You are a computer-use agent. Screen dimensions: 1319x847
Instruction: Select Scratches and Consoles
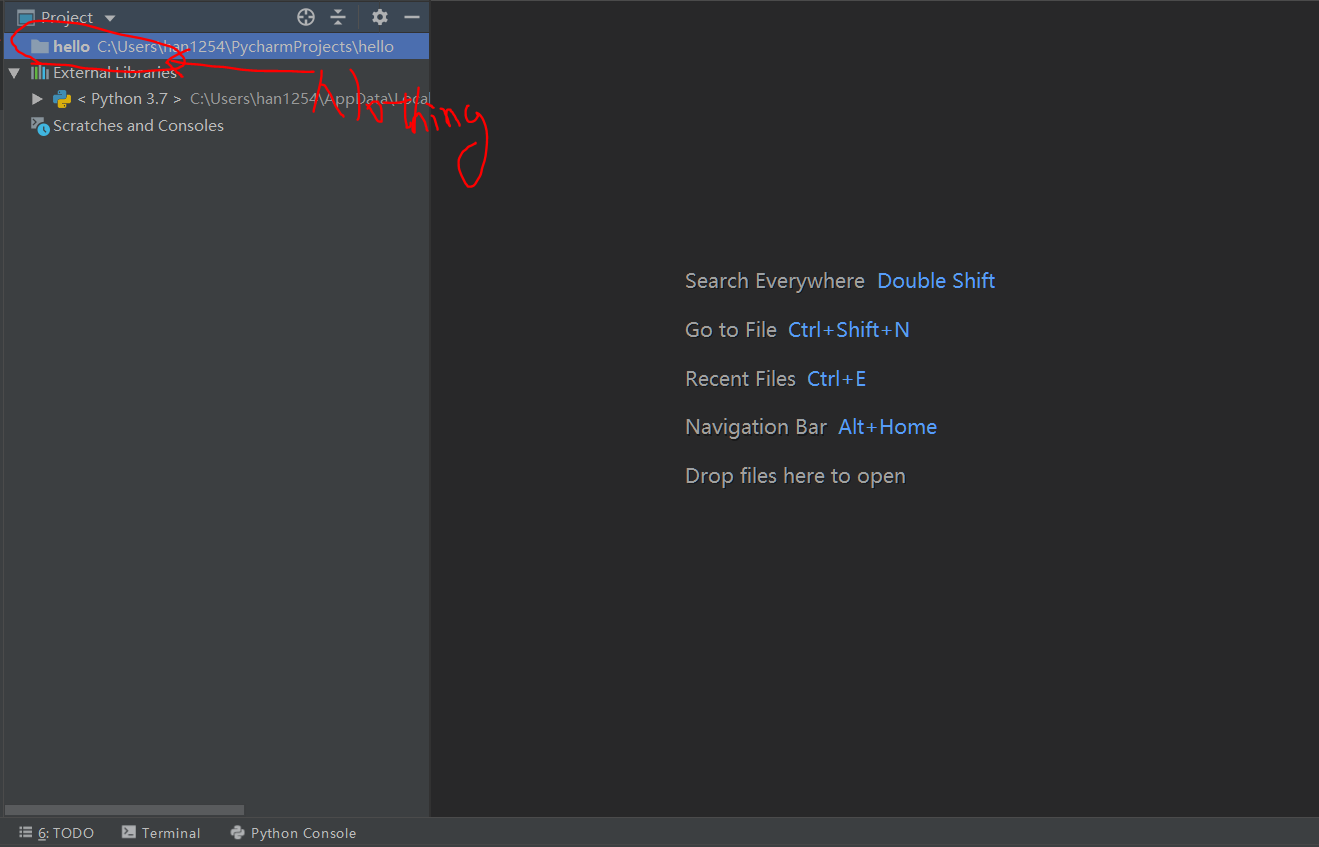point(138,126)
